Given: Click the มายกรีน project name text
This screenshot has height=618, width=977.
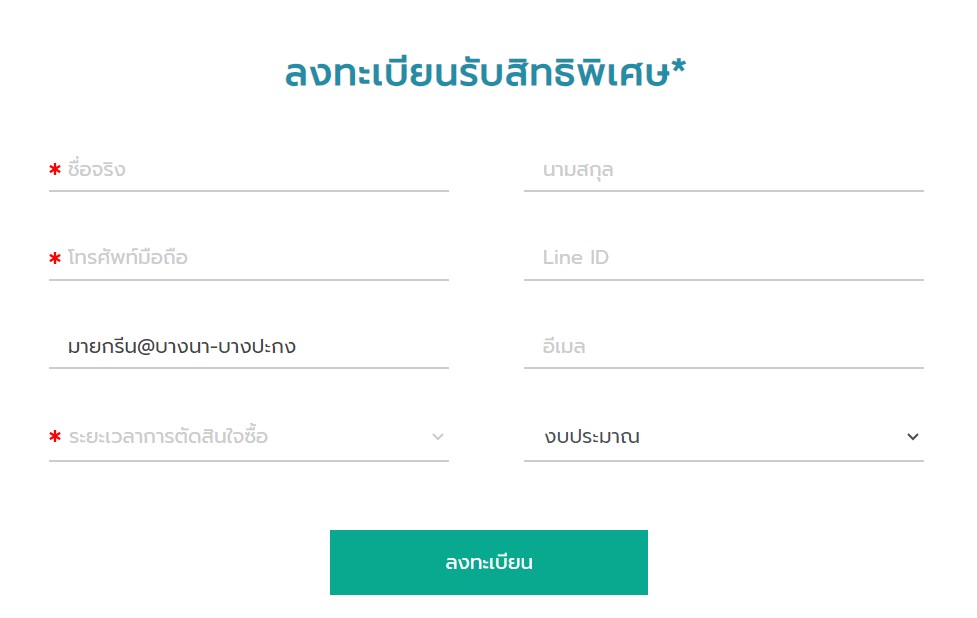Looking at the screenshot, I should 102,346.
